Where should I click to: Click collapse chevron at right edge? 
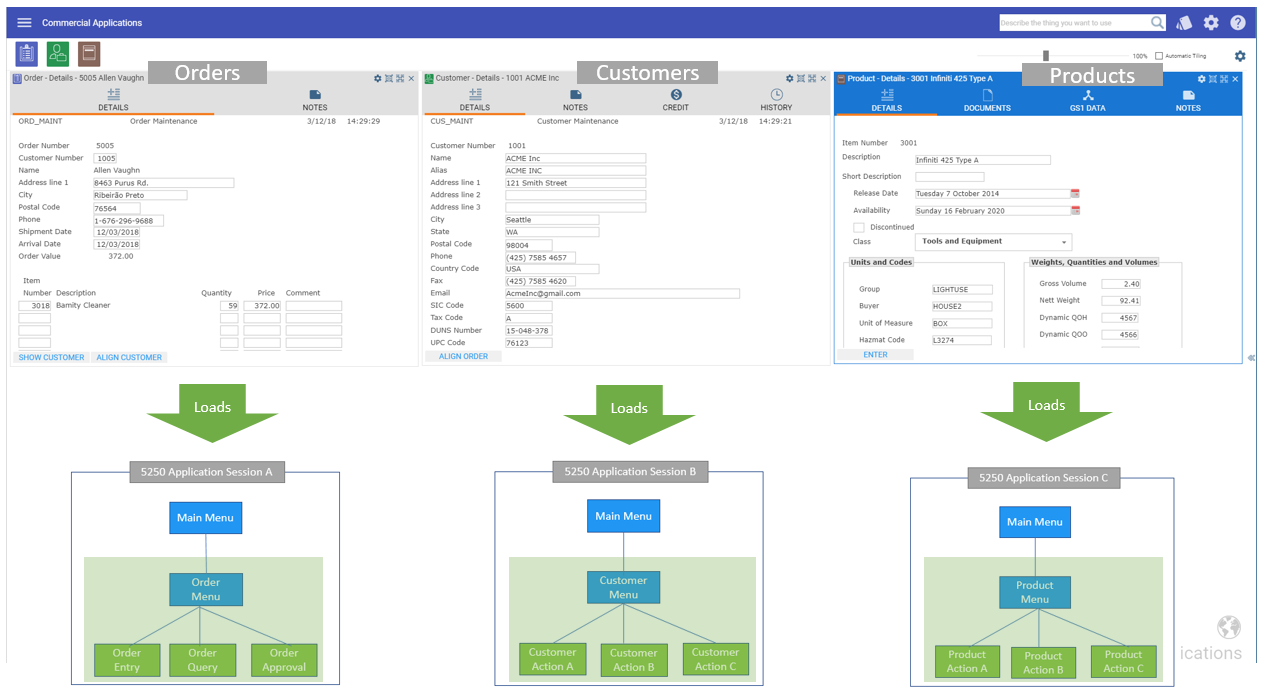[1252, 357]
